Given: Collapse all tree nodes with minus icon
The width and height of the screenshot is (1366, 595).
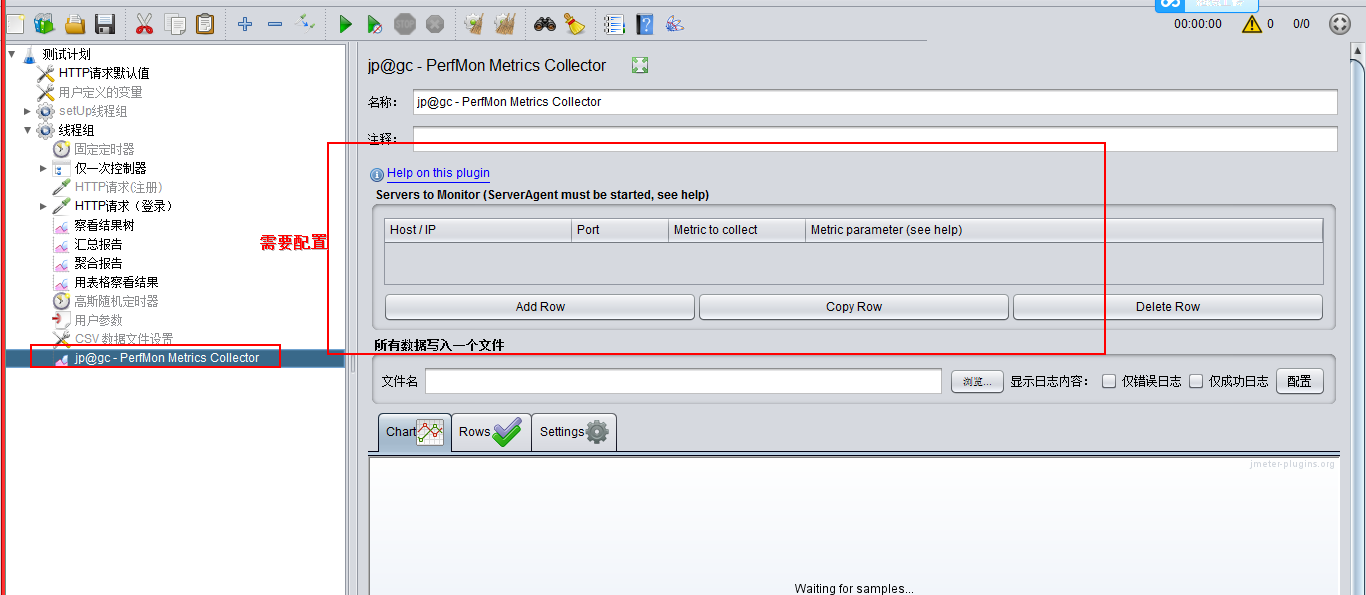Looking at the screenshot, I should 275,24.
